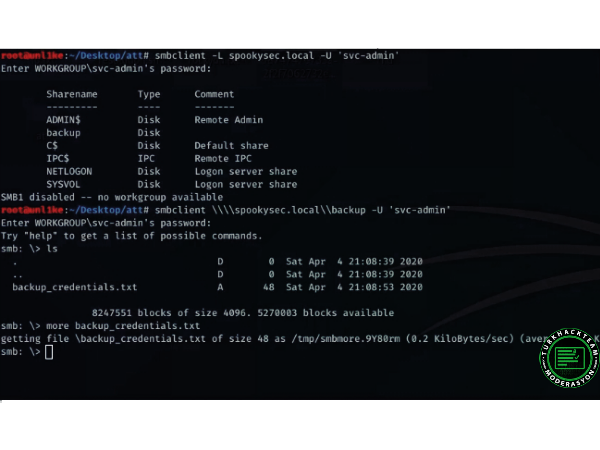This screenshot has width=600, height=450.
Task: Click the 'NETLOGON' share name
Action: click(x=69, y=171)
